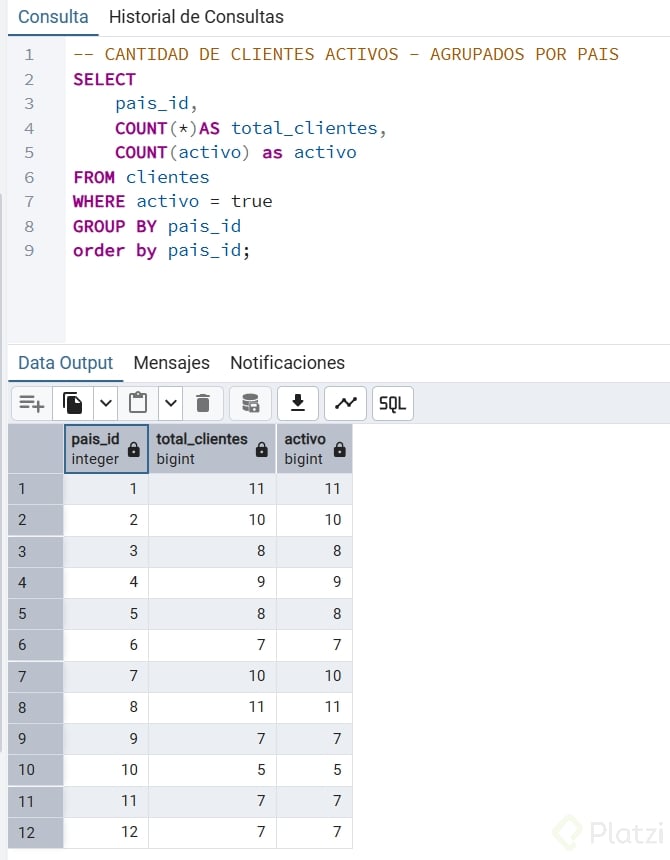Click 'total_clientes,' alias on line 4
670x860 pixels.
tap(309, 128)
